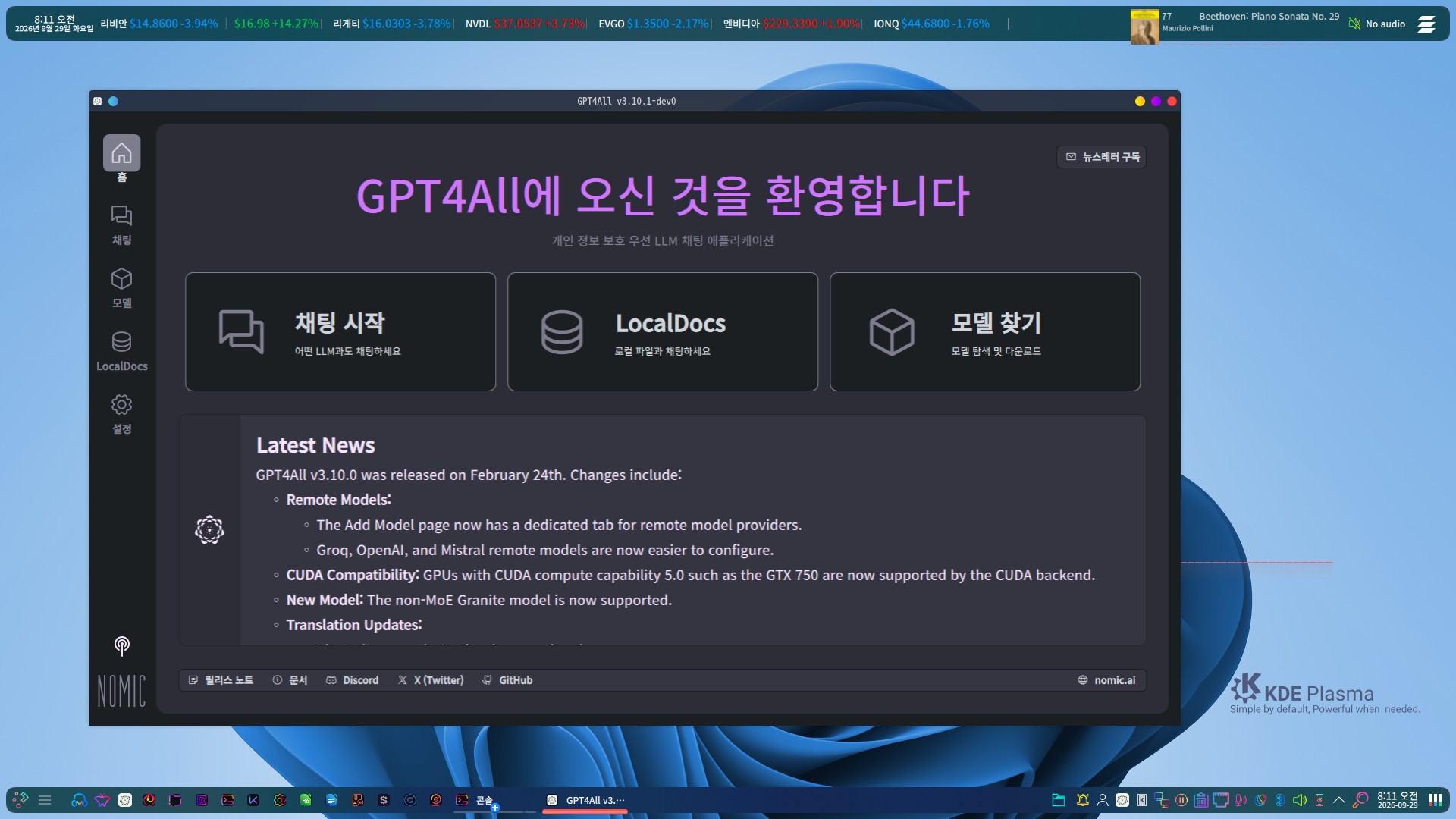Click the 채팅 시작 card
This screenshot has height=819, width=1456.
click(x=340, y=332)
